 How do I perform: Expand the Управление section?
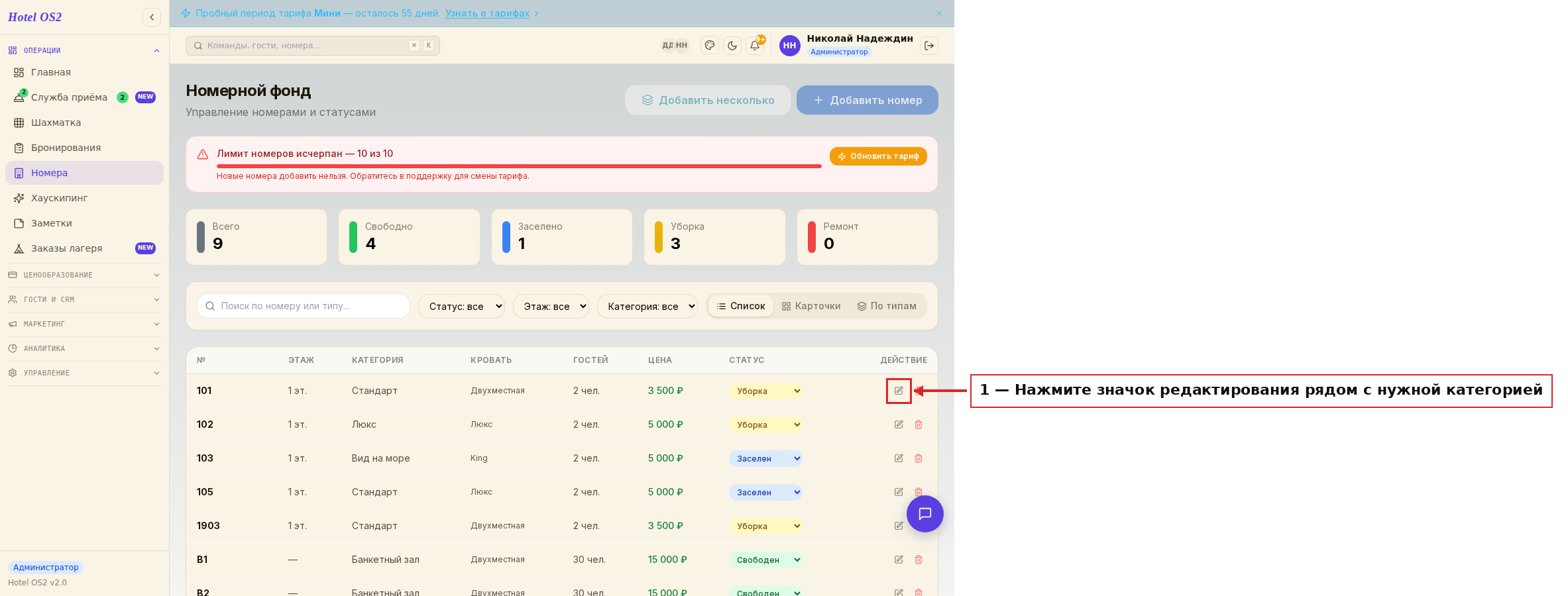pos(84,373)
